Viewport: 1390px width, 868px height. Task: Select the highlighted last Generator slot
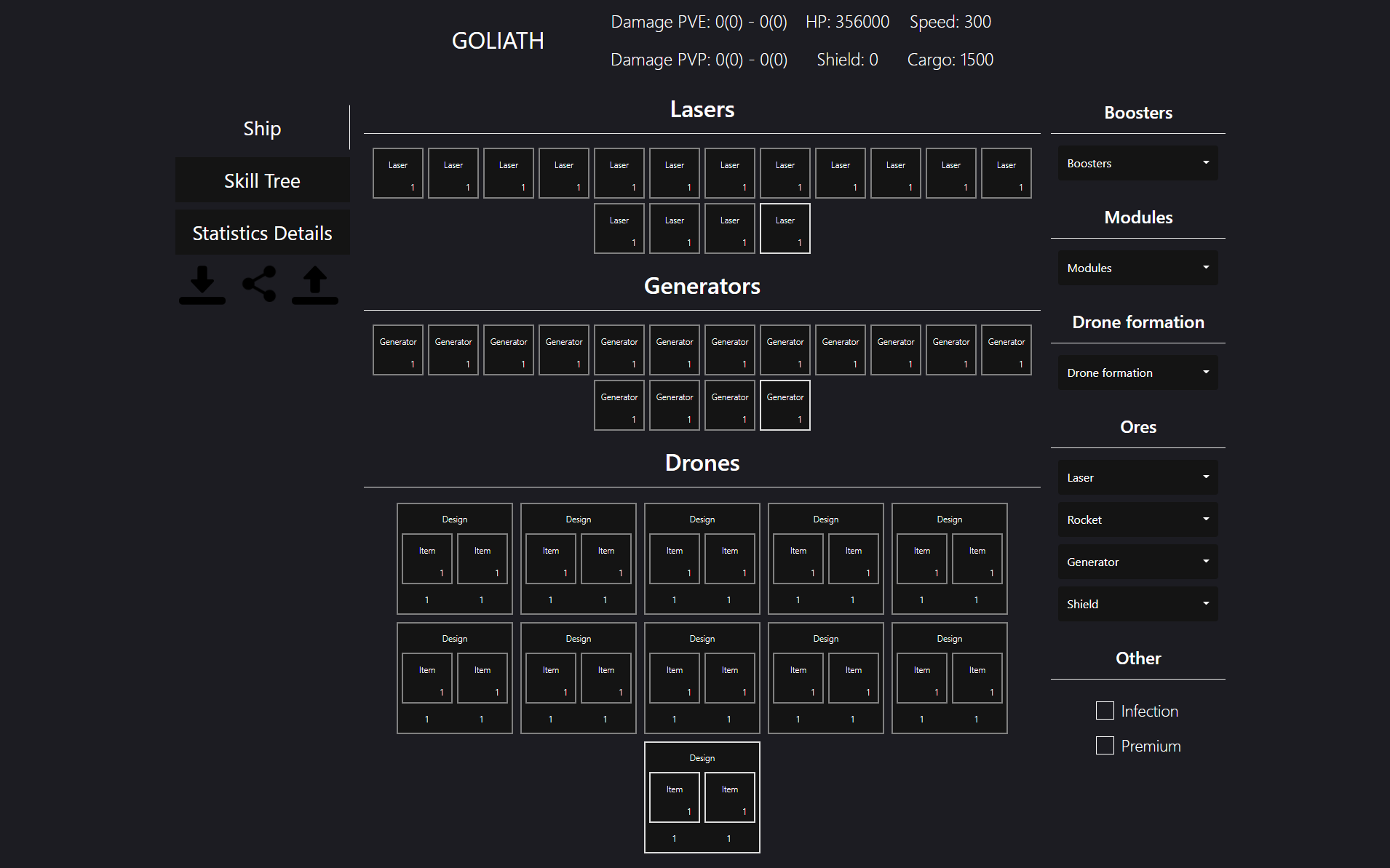[x=785, y=405]
